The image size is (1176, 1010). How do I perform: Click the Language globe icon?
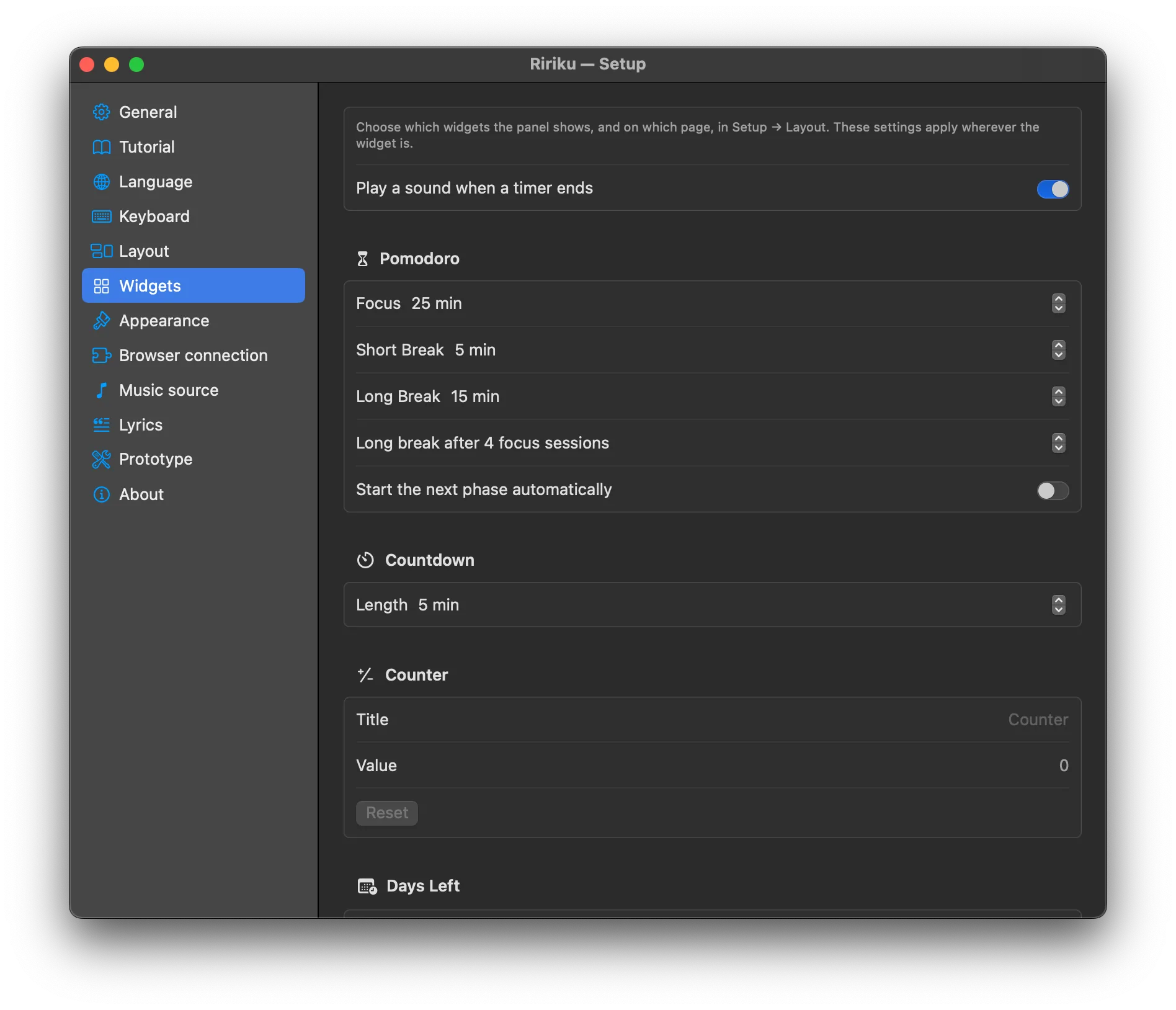101,182
